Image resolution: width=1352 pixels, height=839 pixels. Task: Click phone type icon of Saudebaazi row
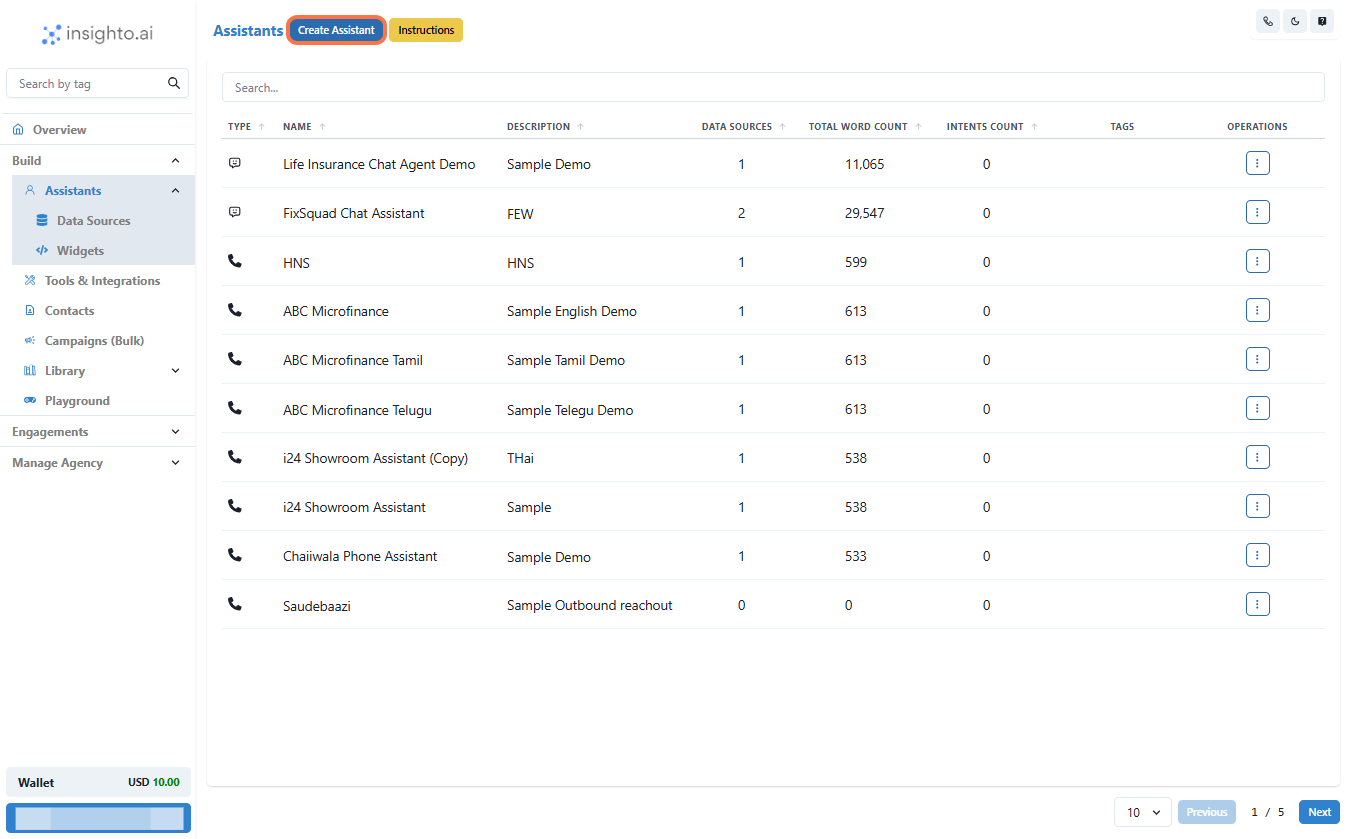click(x=235, y=604)
